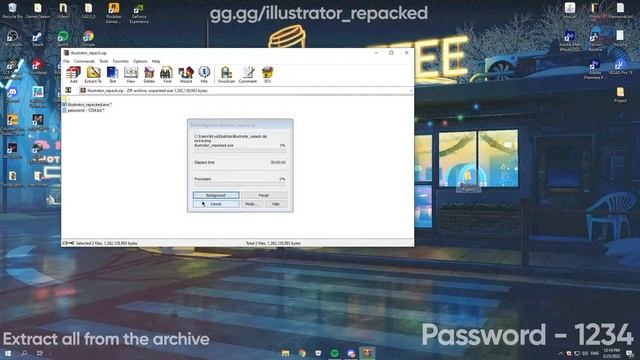Open the Discord desktop shortcut

coord(12,95)
